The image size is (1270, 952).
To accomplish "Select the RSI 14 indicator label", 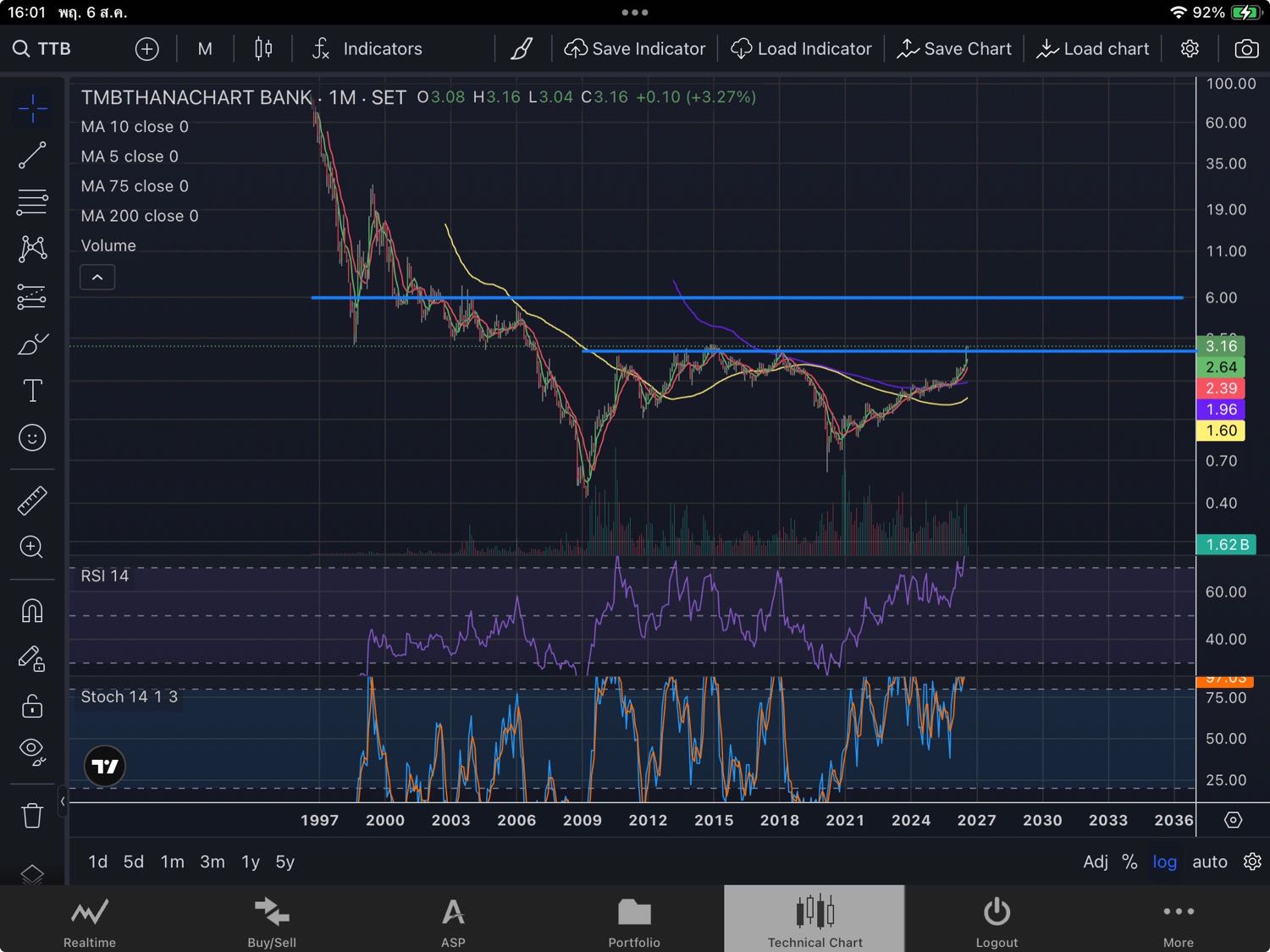I will pyautogui.click(x=105, y=575).
